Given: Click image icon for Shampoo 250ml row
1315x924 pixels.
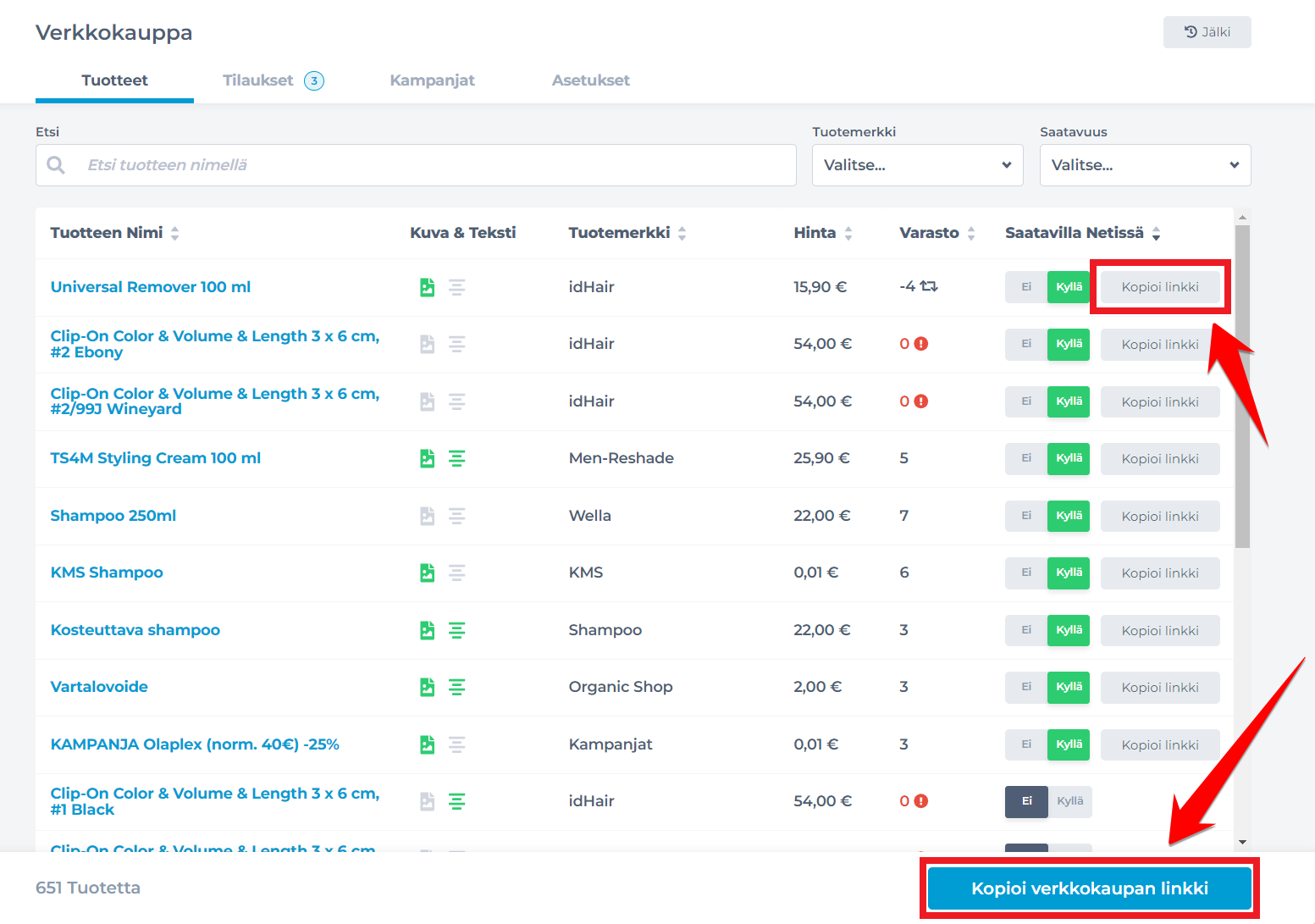Looking at the screenshot, I should click(x=428, y=516).
